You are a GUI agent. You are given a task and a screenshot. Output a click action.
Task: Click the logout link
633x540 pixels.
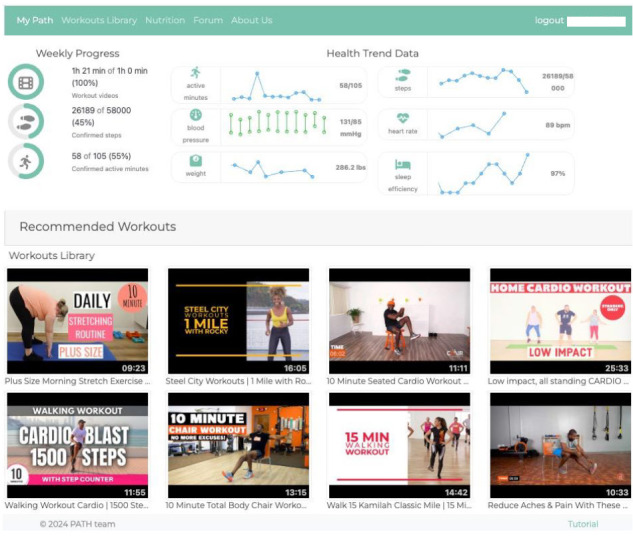click(549, 20)
